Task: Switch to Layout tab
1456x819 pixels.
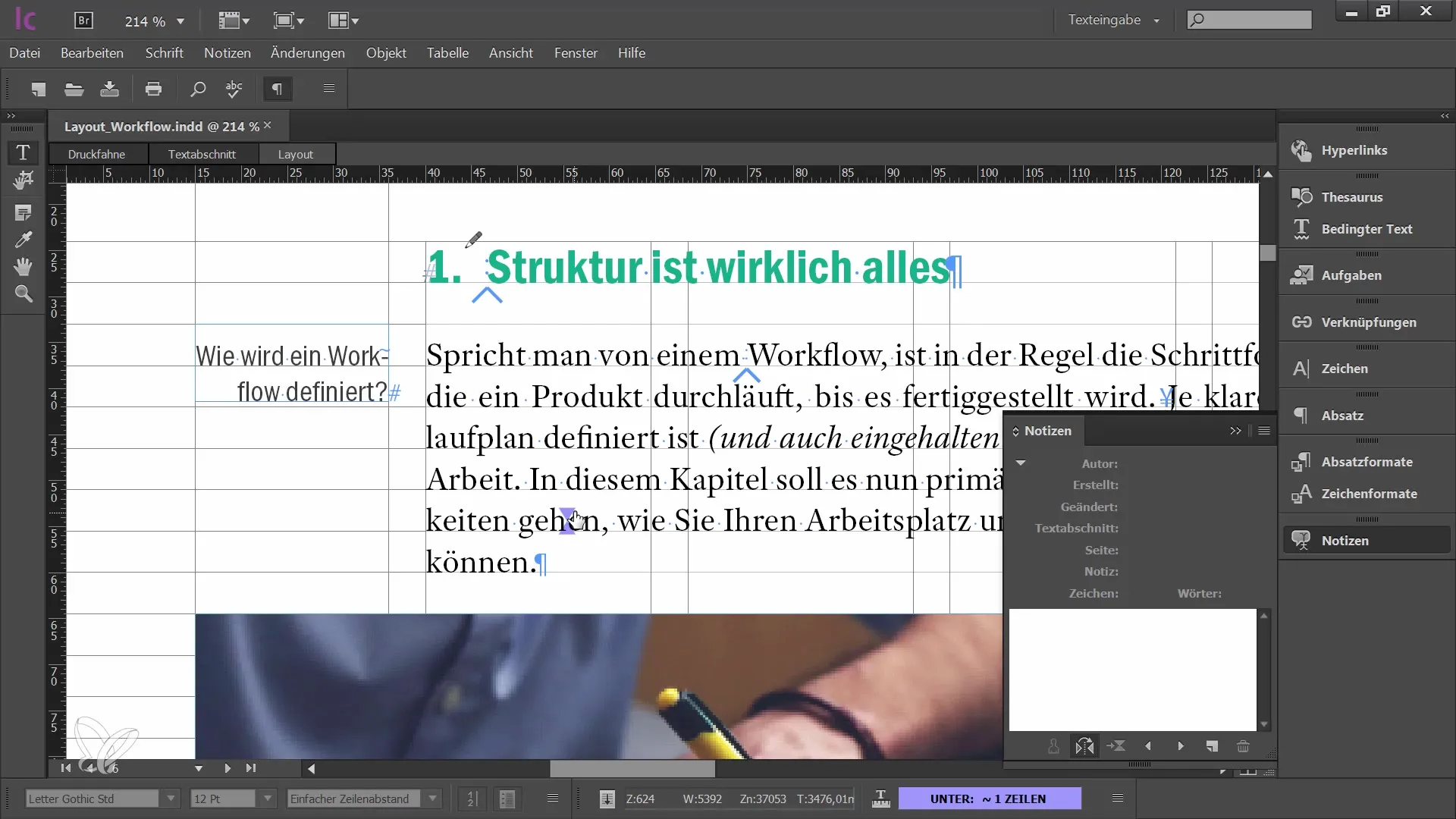Action: pyautogui.click(x=295, y=153)
